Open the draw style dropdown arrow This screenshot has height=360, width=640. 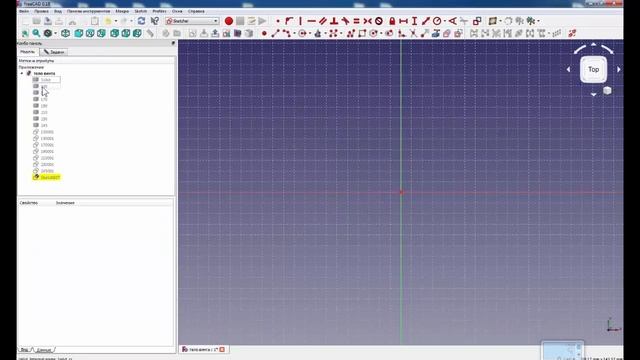point(56,33)
